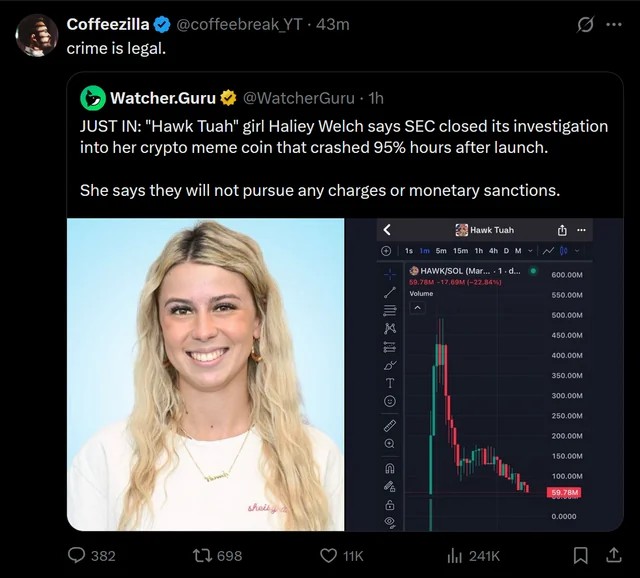Open the reply icon with 382 replies
Image resolution: width=640 pixels, height=578 pixels.
pyautogui.click(x=77, y=555)
